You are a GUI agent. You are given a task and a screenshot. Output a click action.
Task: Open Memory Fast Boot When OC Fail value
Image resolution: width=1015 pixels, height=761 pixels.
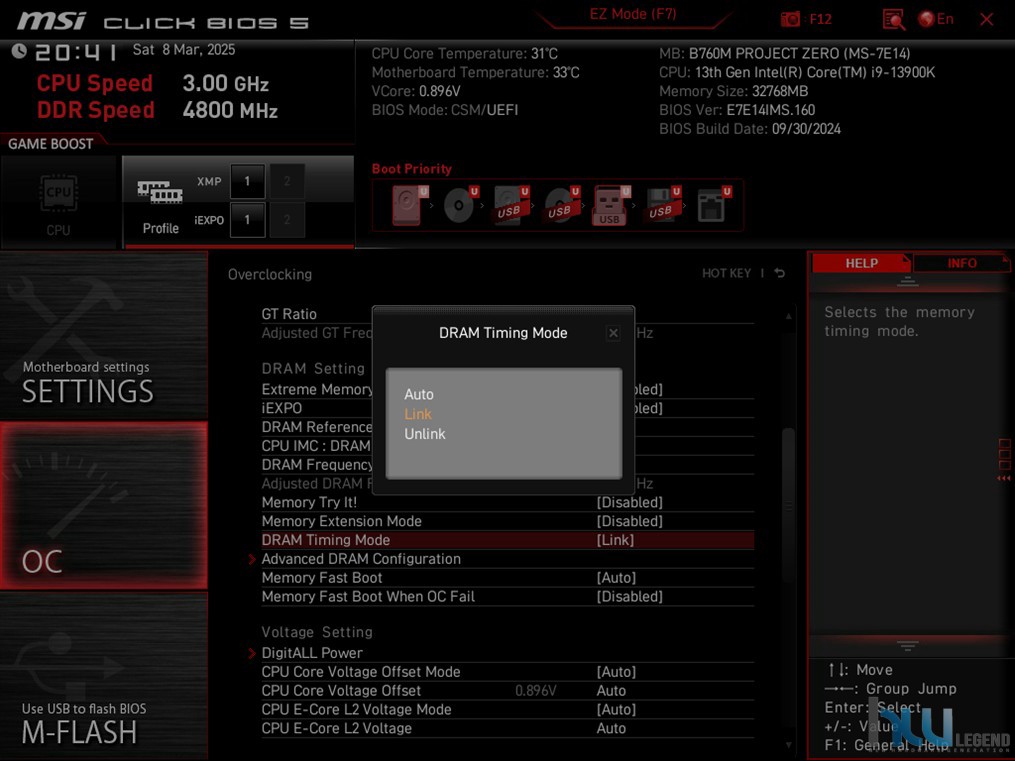(629, 596)
